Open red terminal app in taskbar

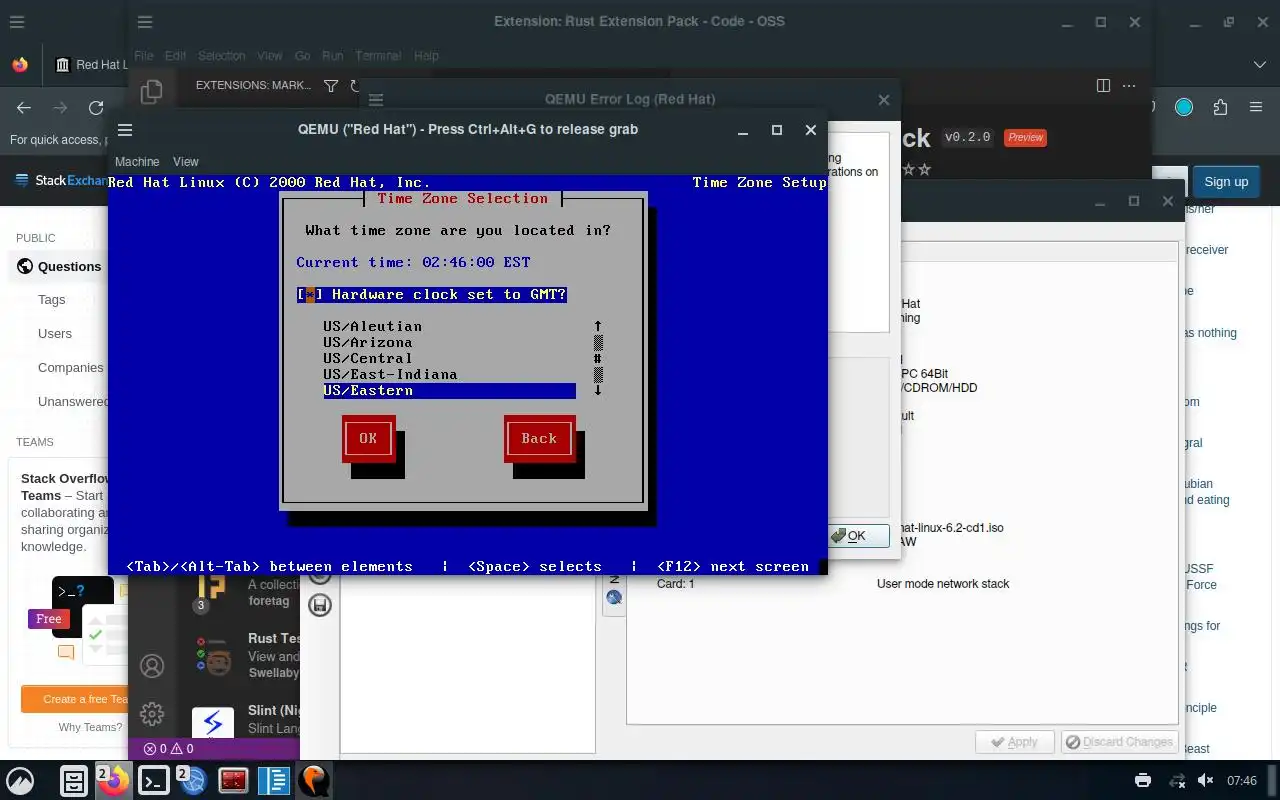click(233, 780)
